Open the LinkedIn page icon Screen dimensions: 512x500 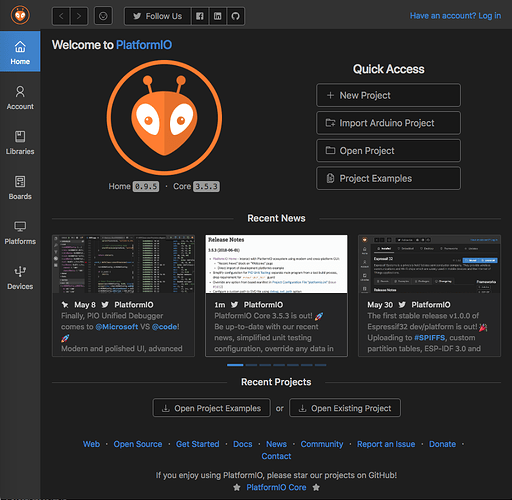tap(218, 16)
